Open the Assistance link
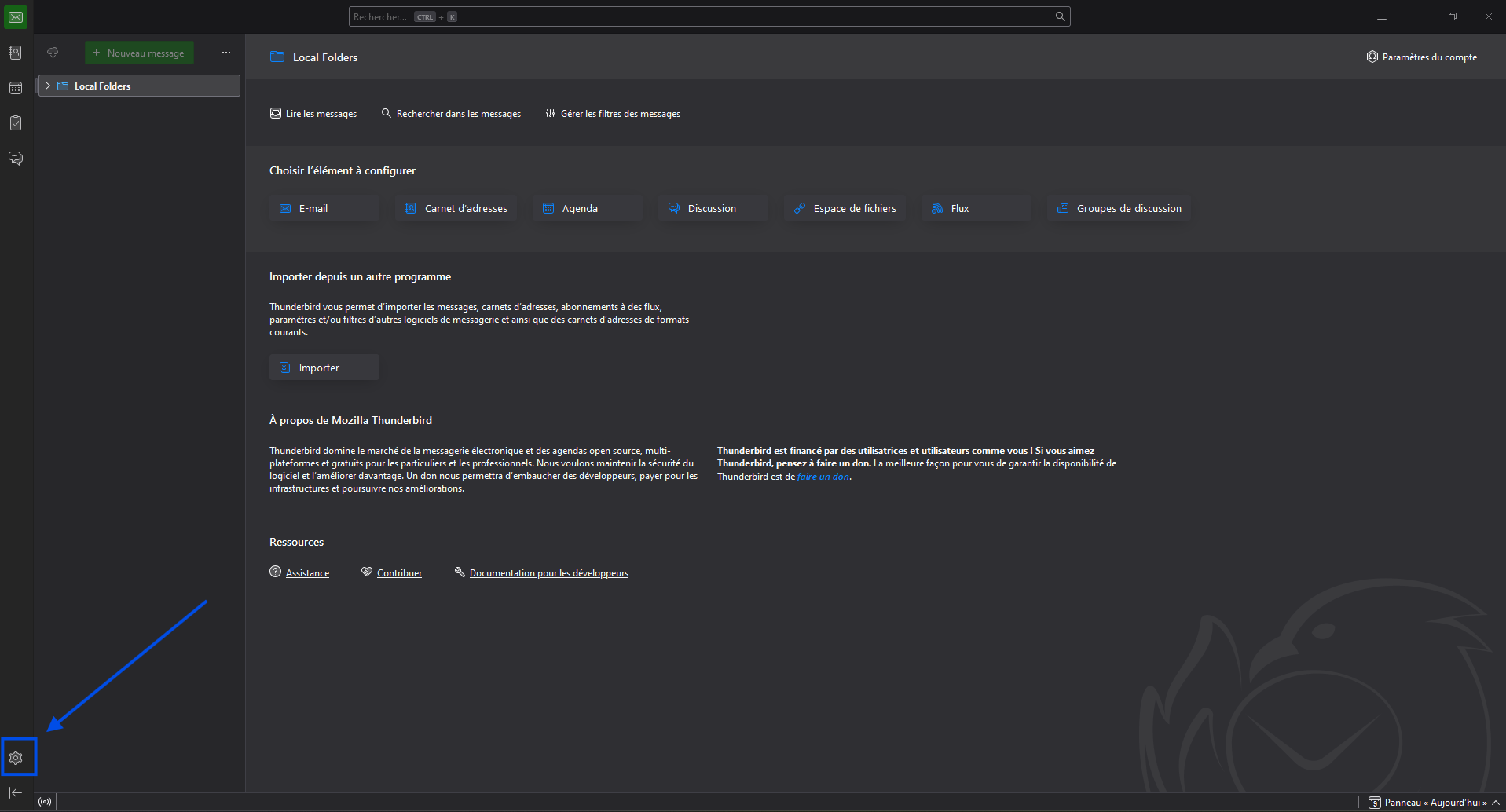 tap(307, 573)
